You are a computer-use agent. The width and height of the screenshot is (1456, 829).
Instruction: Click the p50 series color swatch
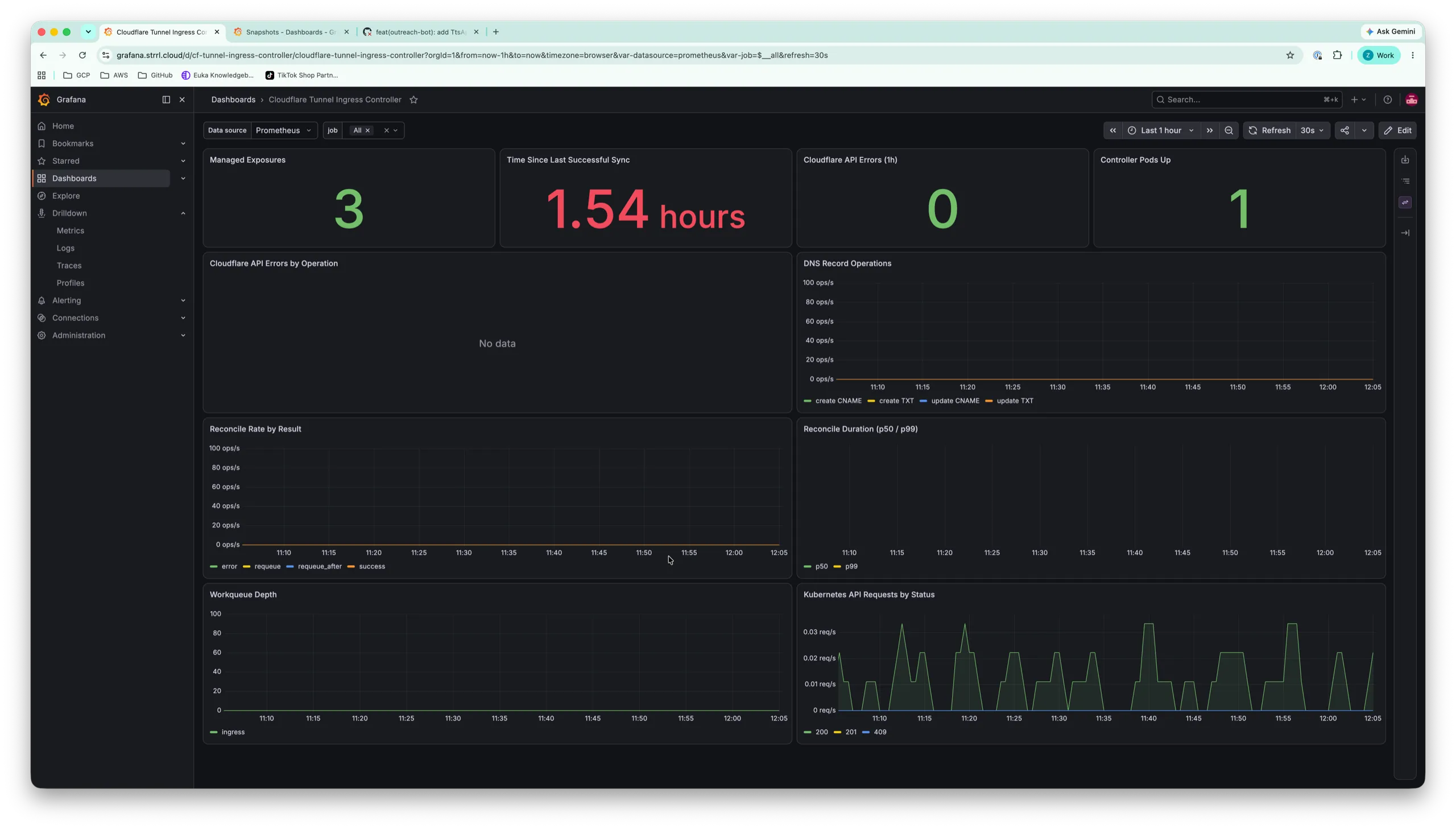tap(808, 567)
